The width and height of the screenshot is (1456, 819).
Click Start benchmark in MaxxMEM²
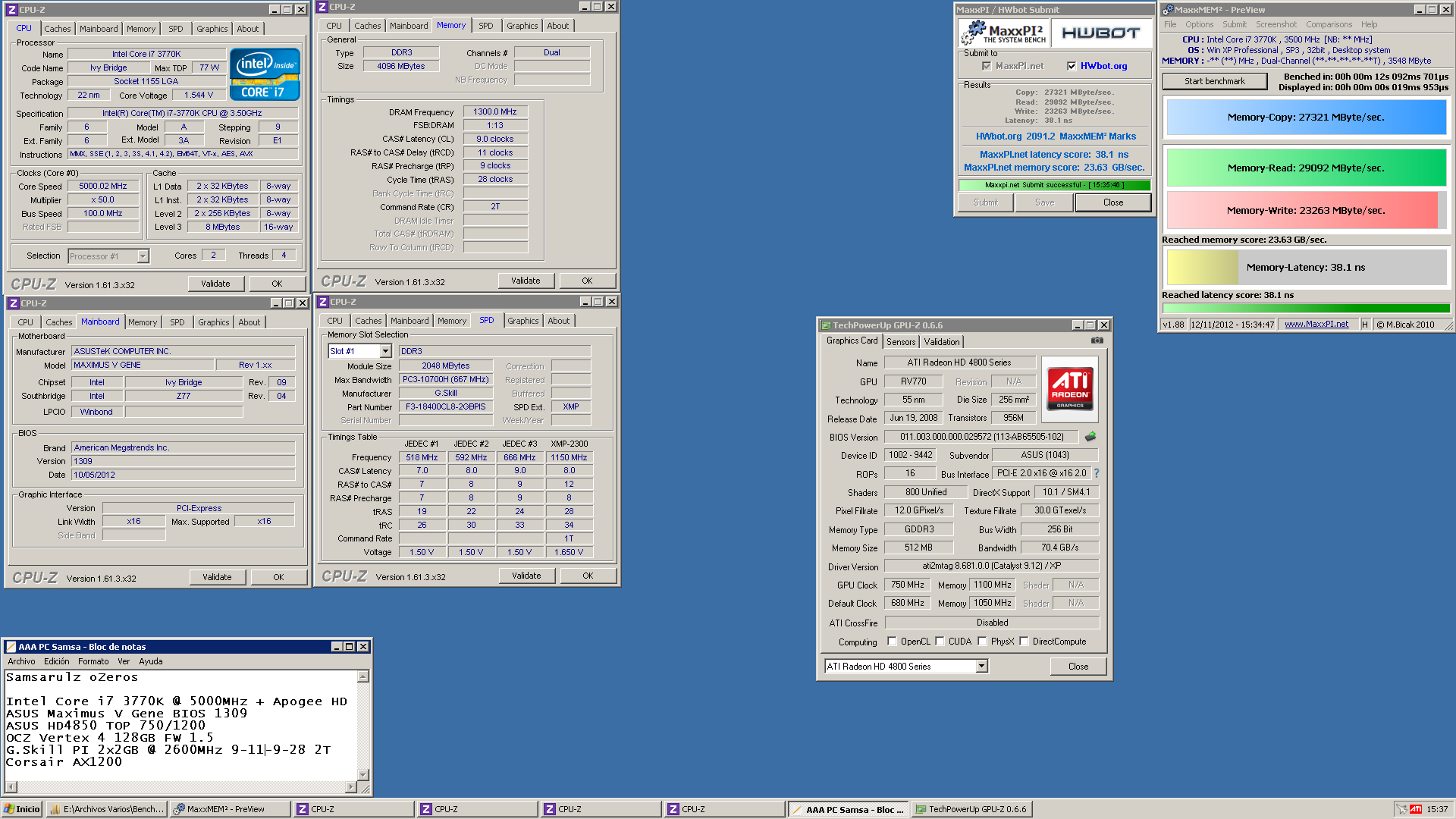pos(1215,81)
